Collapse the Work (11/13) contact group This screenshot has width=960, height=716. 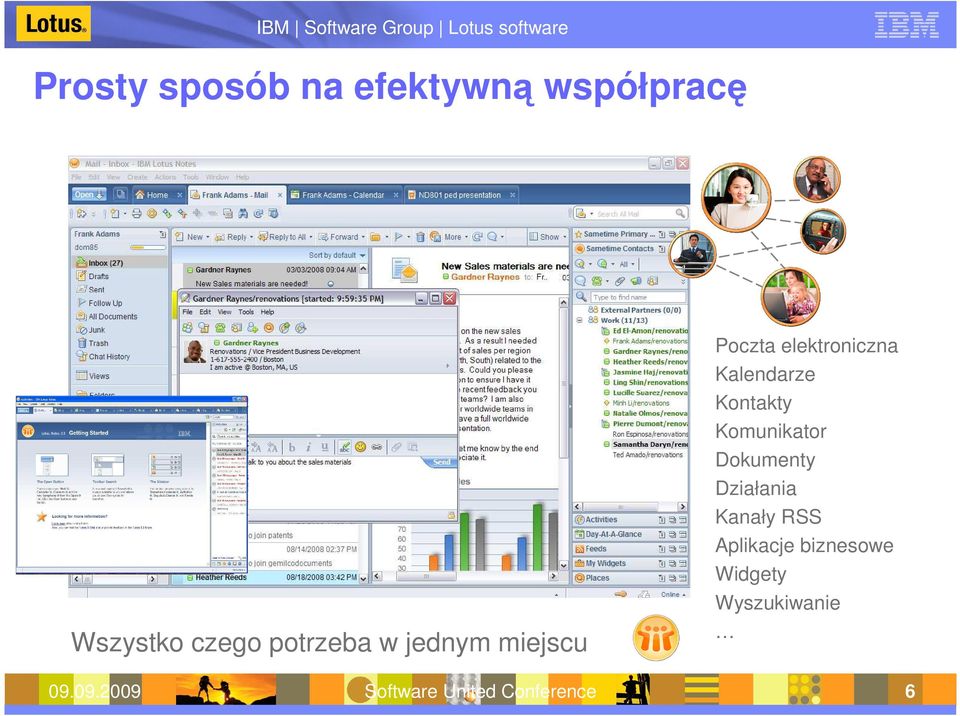pyautogui.click(x=579, y=320)
